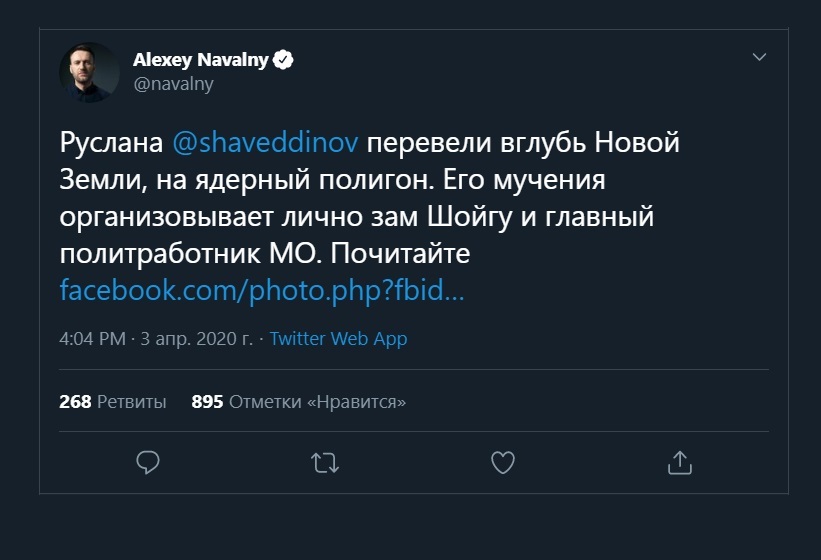Open the share tweet icon
Screen dimensions: 821x560
(679, 462)
